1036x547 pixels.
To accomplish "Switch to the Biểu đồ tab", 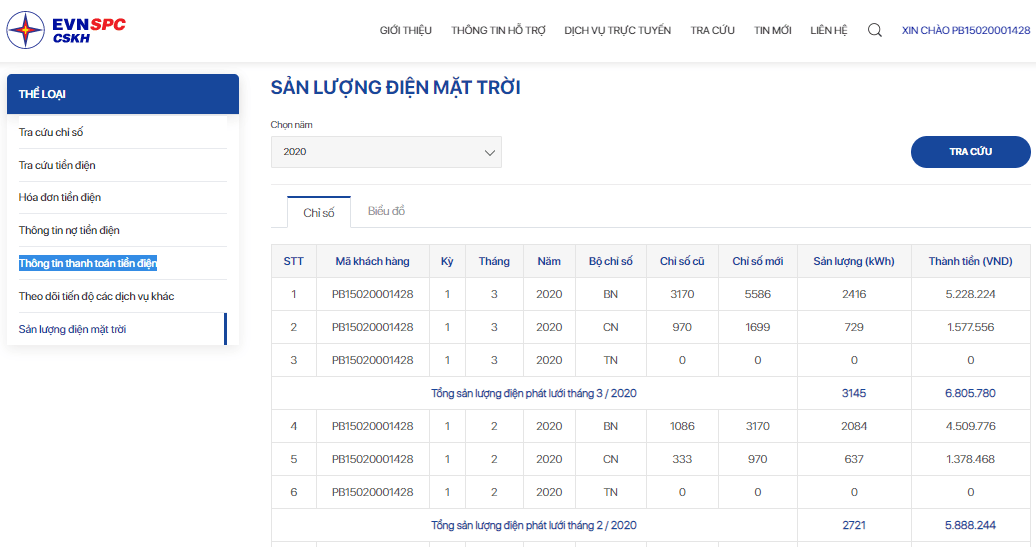I will [x=386, y=211].
